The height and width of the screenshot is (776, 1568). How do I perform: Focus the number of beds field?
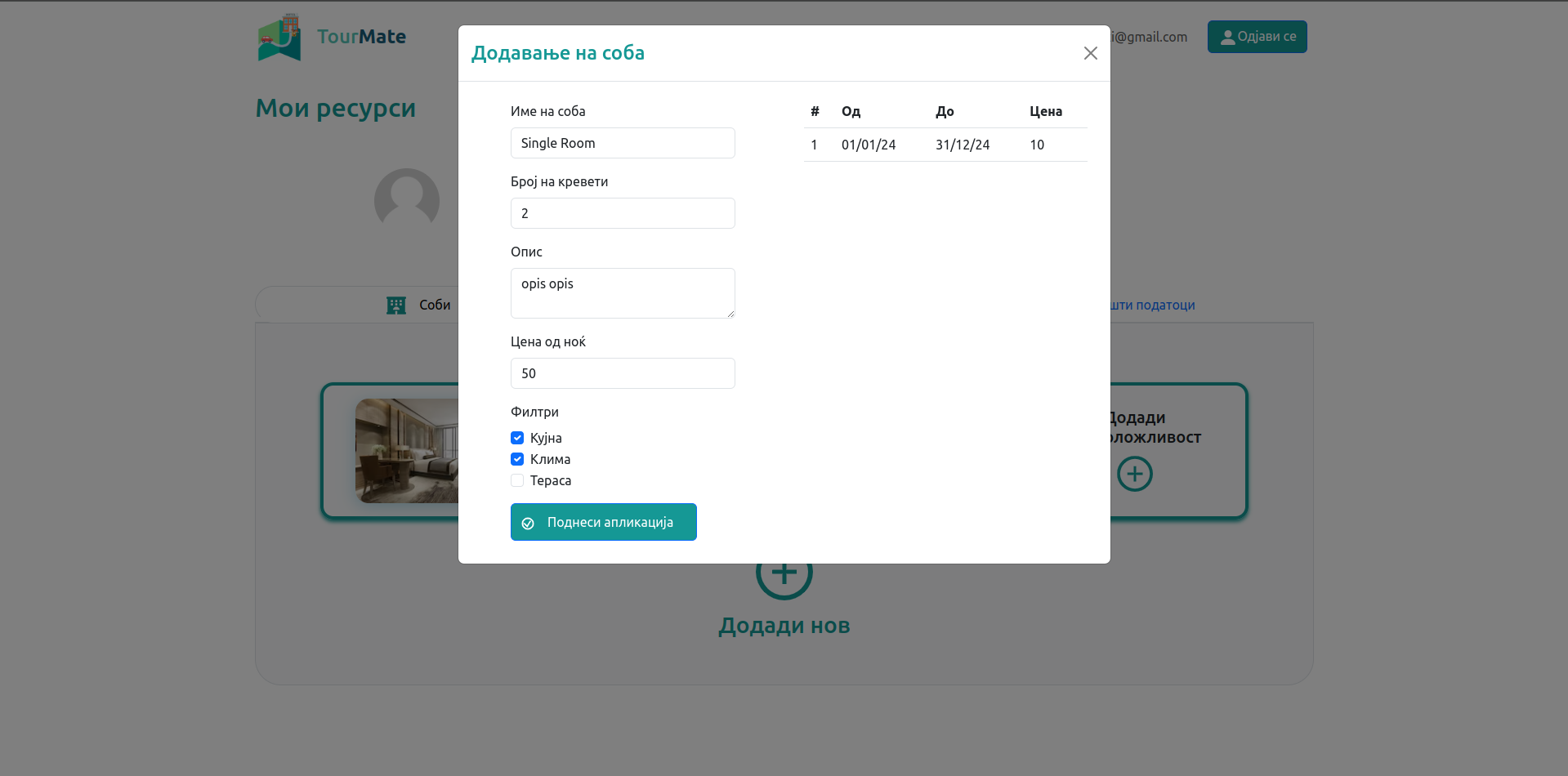(x=623, y=213)
